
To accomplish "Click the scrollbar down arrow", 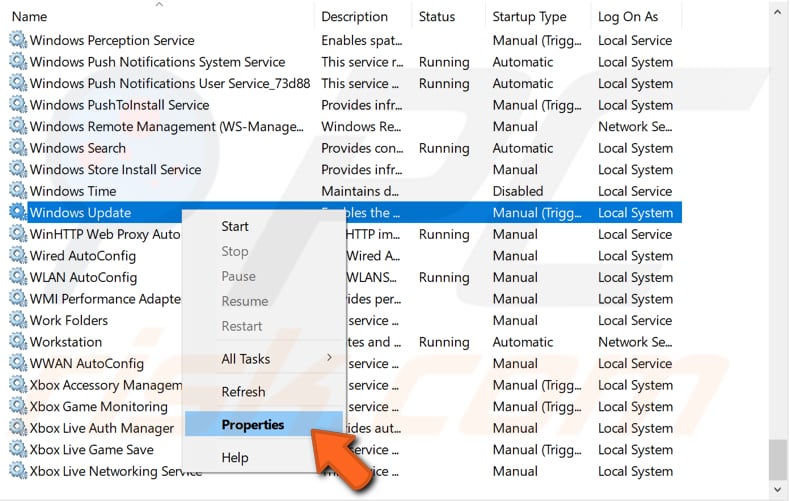I will point(777,489).
